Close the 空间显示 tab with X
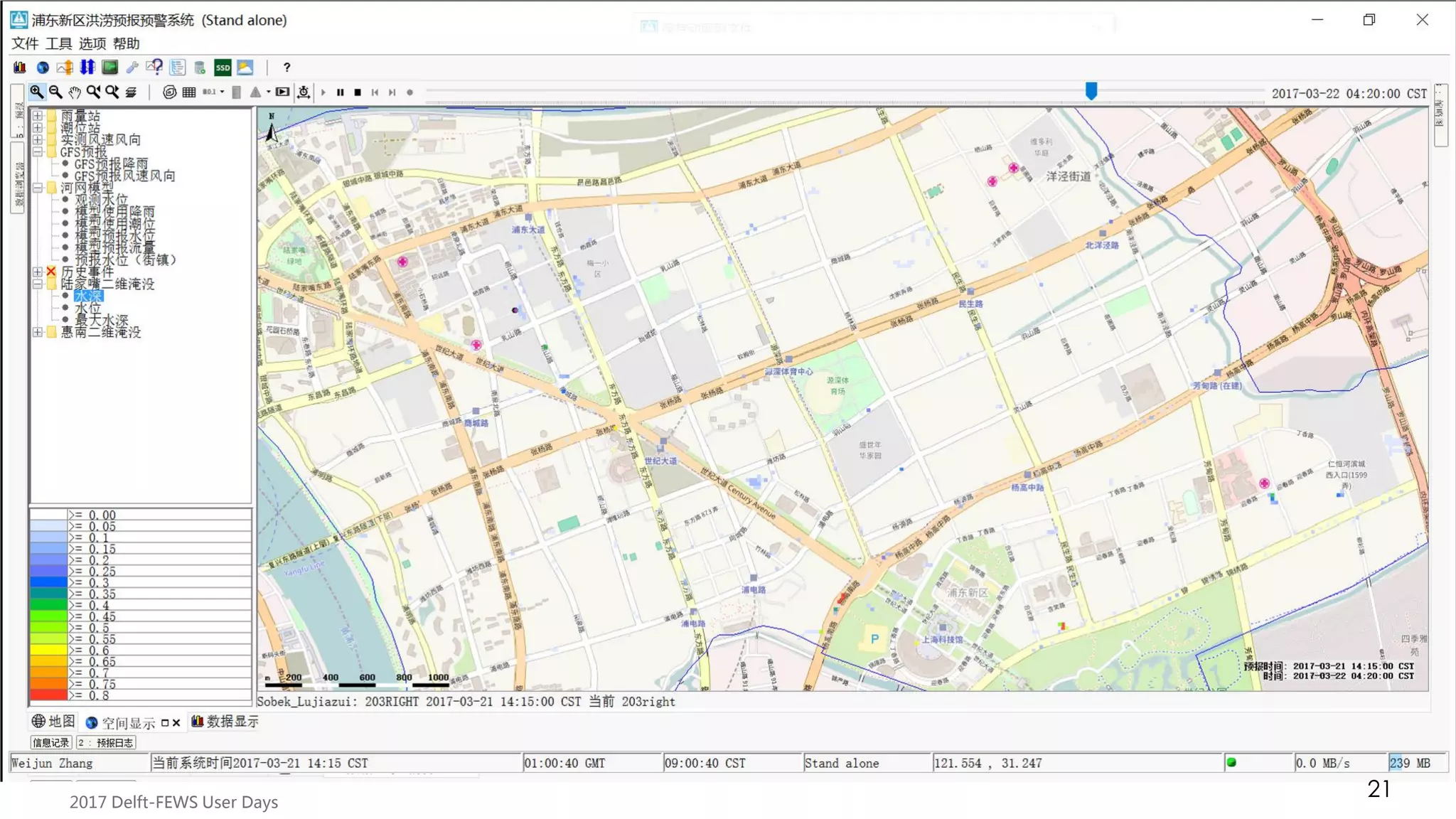Image resolution: width=1456 pixels, height=819 pixels. [176, 723]
